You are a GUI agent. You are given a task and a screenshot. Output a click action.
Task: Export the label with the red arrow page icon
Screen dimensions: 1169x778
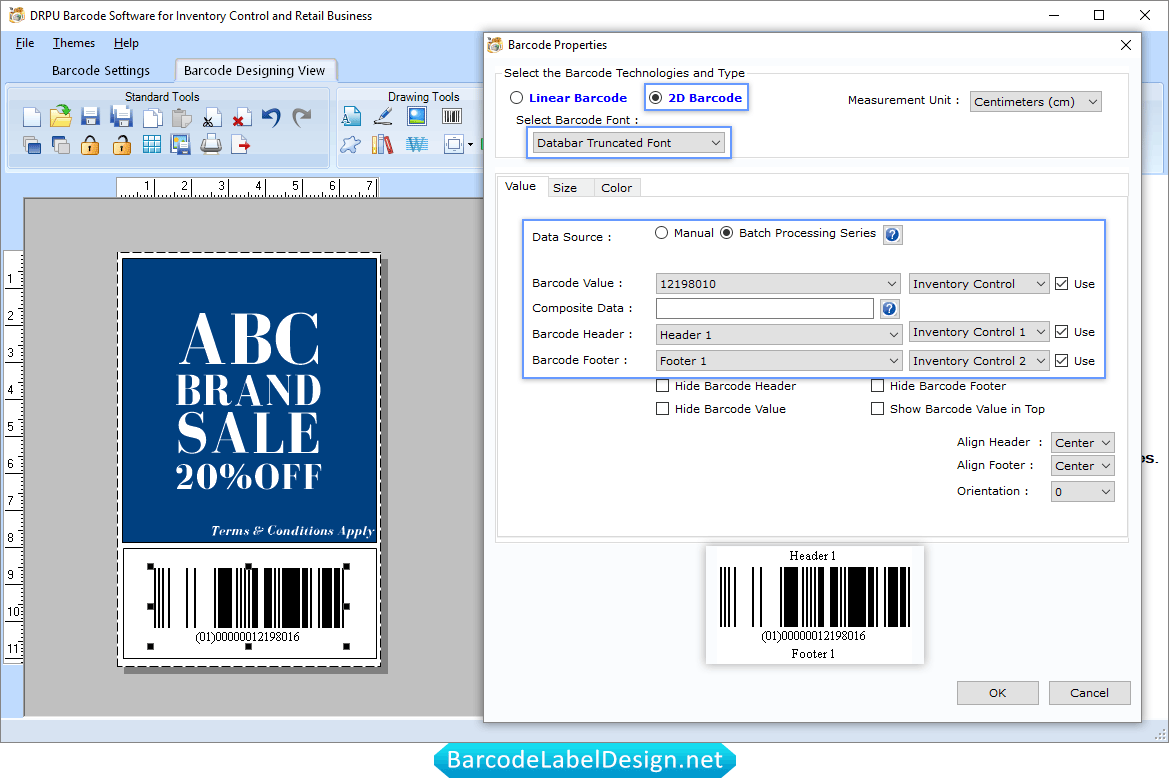point(240,145)
